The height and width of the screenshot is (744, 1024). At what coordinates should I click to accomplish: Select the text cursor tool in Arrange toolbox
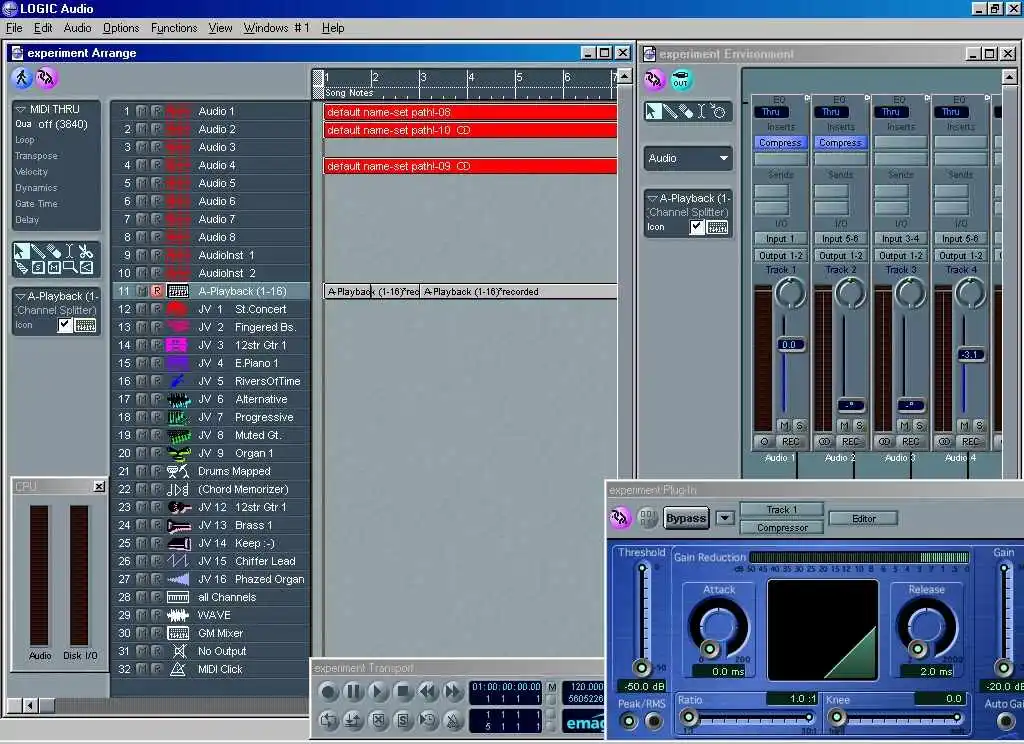pyautogui.click(x=69, y=251)
